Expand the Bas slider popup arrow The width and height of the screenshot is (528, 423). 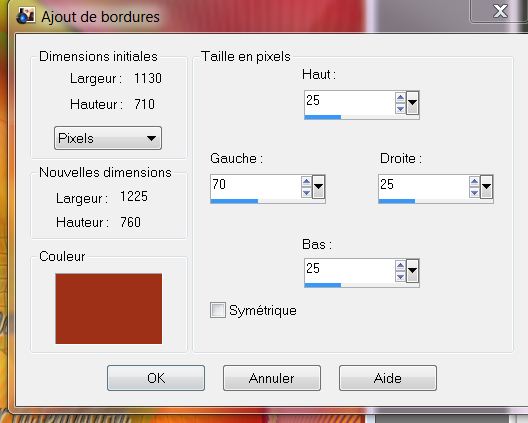click(412, 270)
